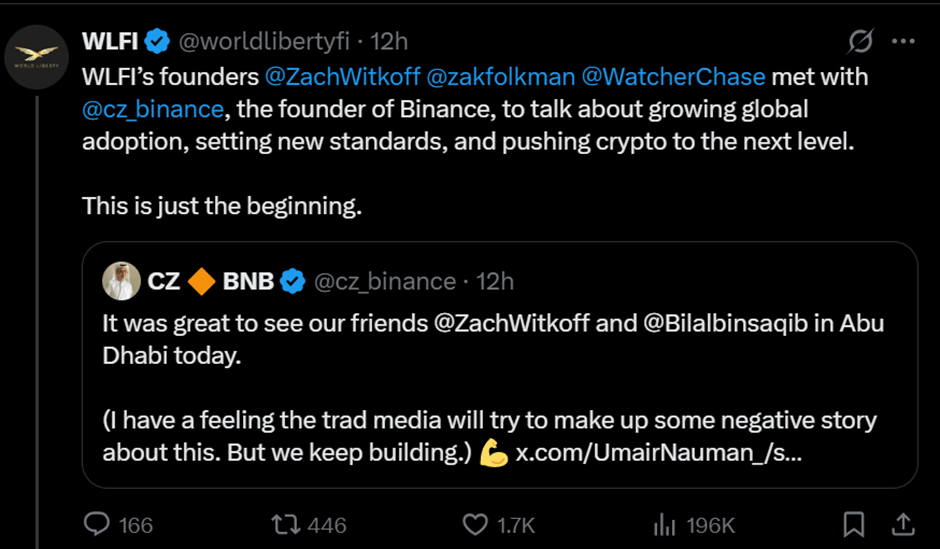Viewport: 940px width, 549px height.
Task: Bookmark this tweet
Action: (x=854, y=524)
